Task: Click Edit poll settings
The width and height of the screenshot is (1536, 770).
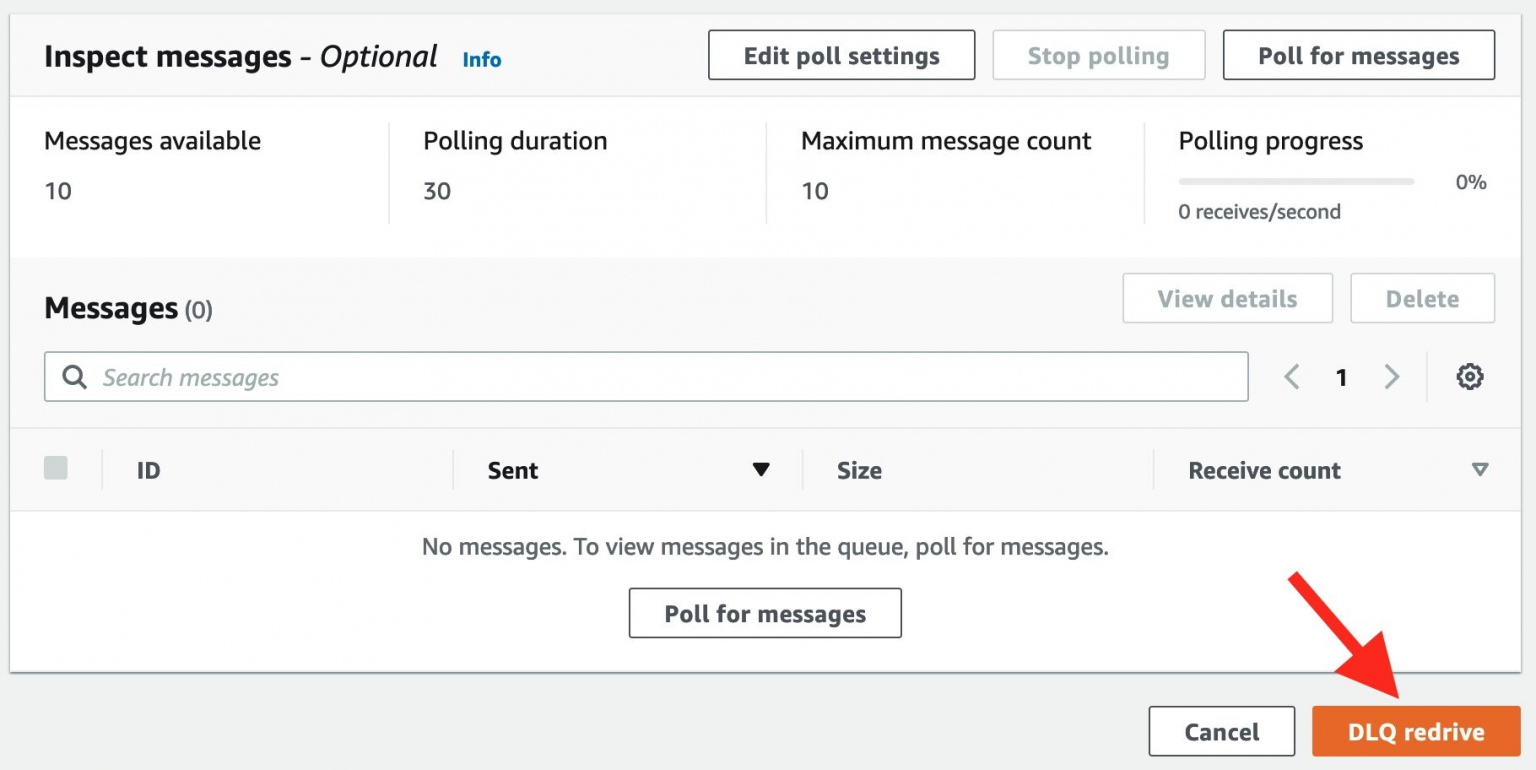Action: coord(841,55)
